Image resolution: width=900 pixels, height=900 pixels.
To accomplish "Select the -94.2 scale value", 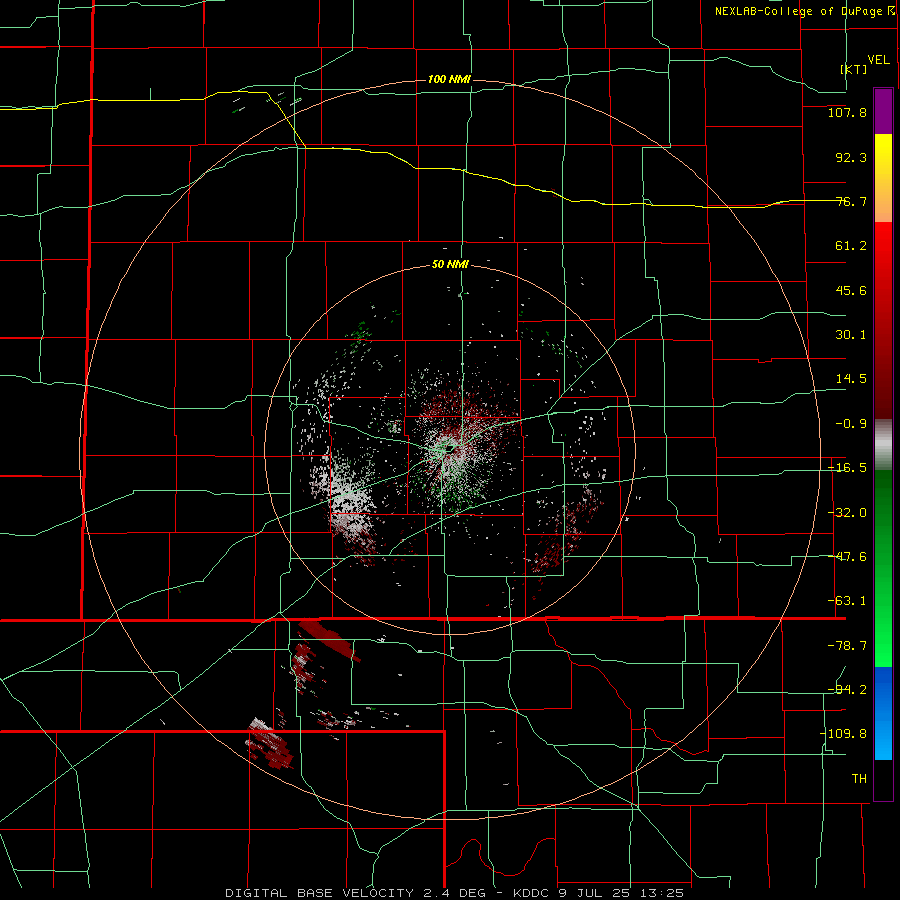I will pyautogui.click(x=847, y=690).
